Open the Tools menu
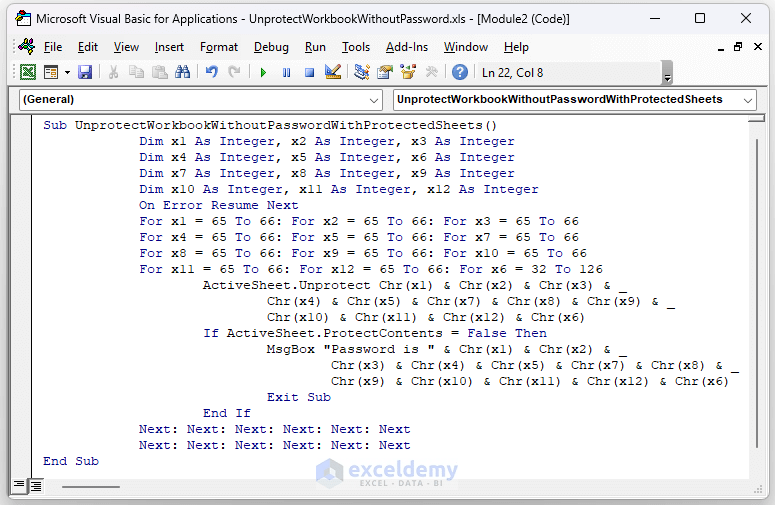 point(356,47)
